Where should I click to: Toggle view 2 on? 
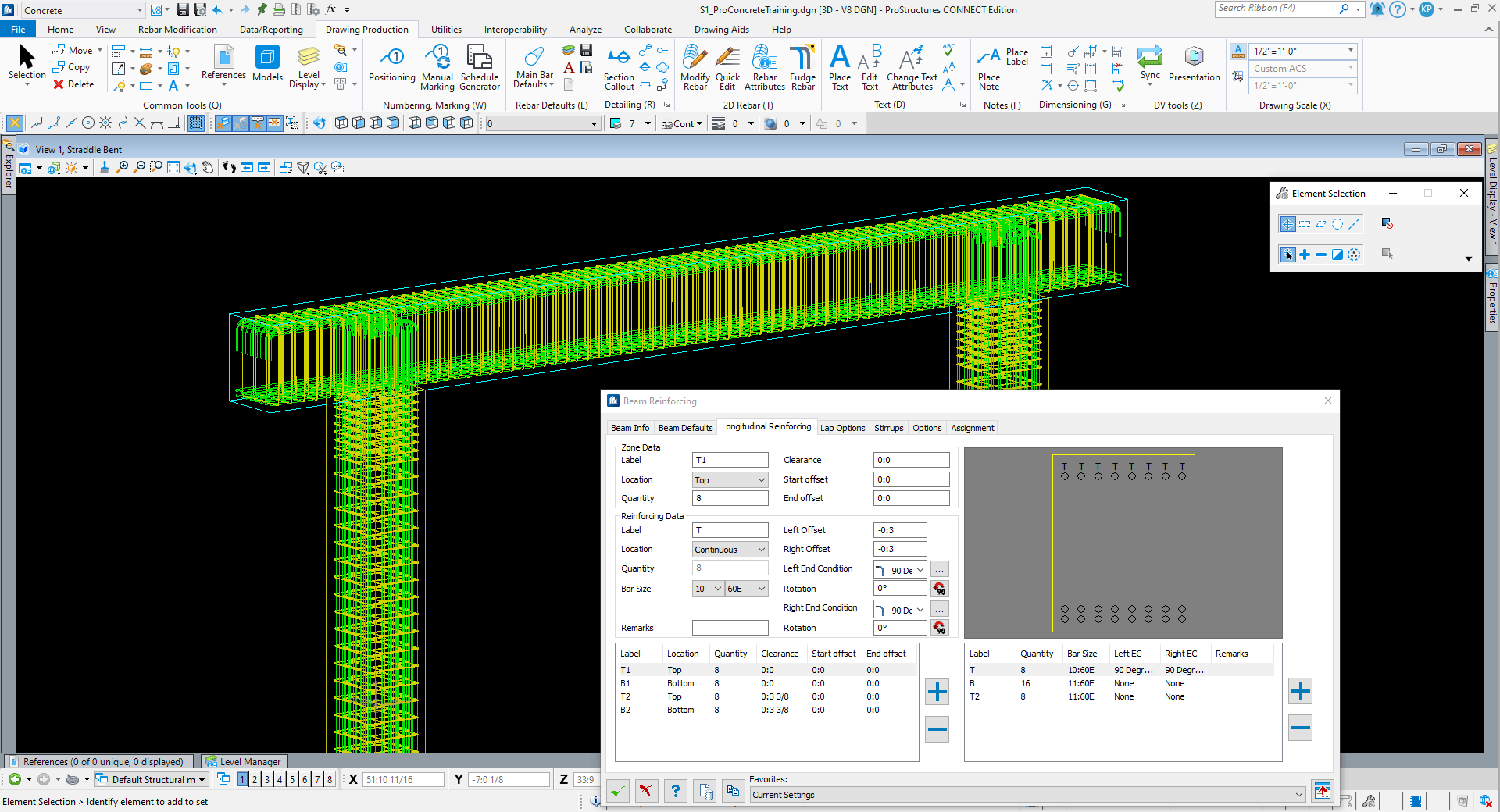pyautogui.click(x=255, y=779)
